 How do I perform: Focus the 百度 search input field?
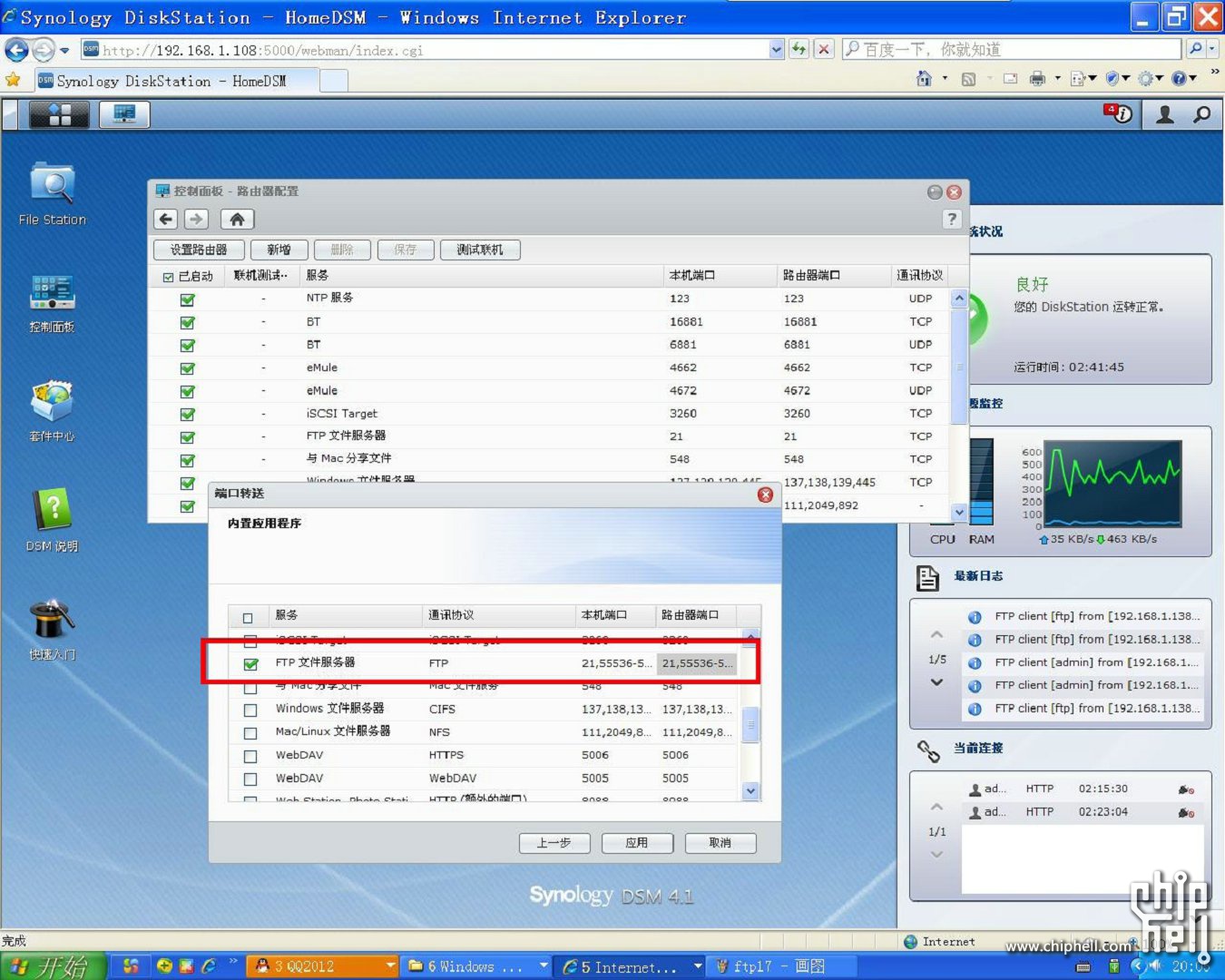(x=1013, y=49)
